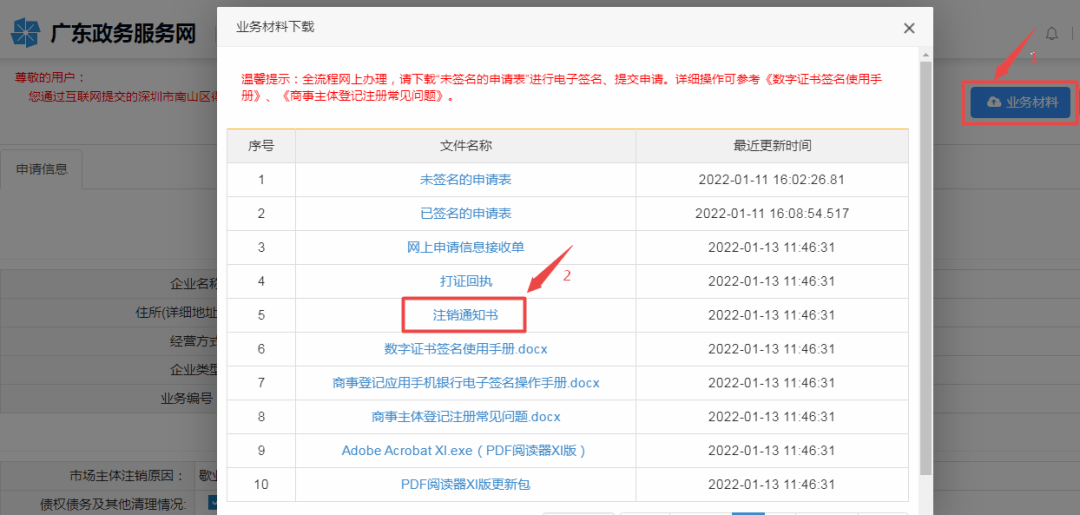Image resolution: width=1080 pixels, height=515 pixels.
Task: Download PDF阅读器XI版更新包
Action: [x=466, y=484]
